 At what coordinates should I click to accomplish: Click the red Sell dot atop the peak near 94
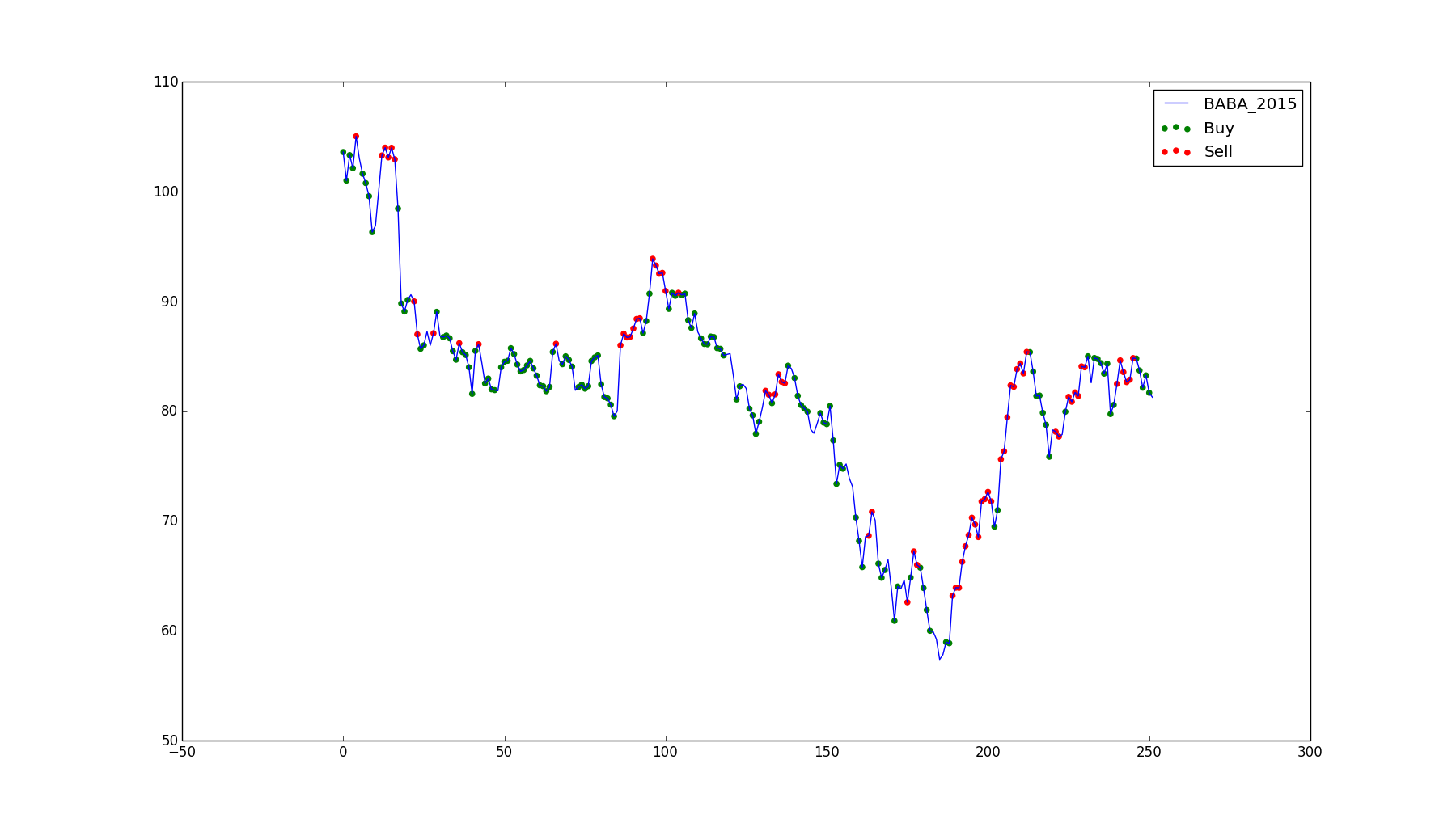(x=653, y=259)
